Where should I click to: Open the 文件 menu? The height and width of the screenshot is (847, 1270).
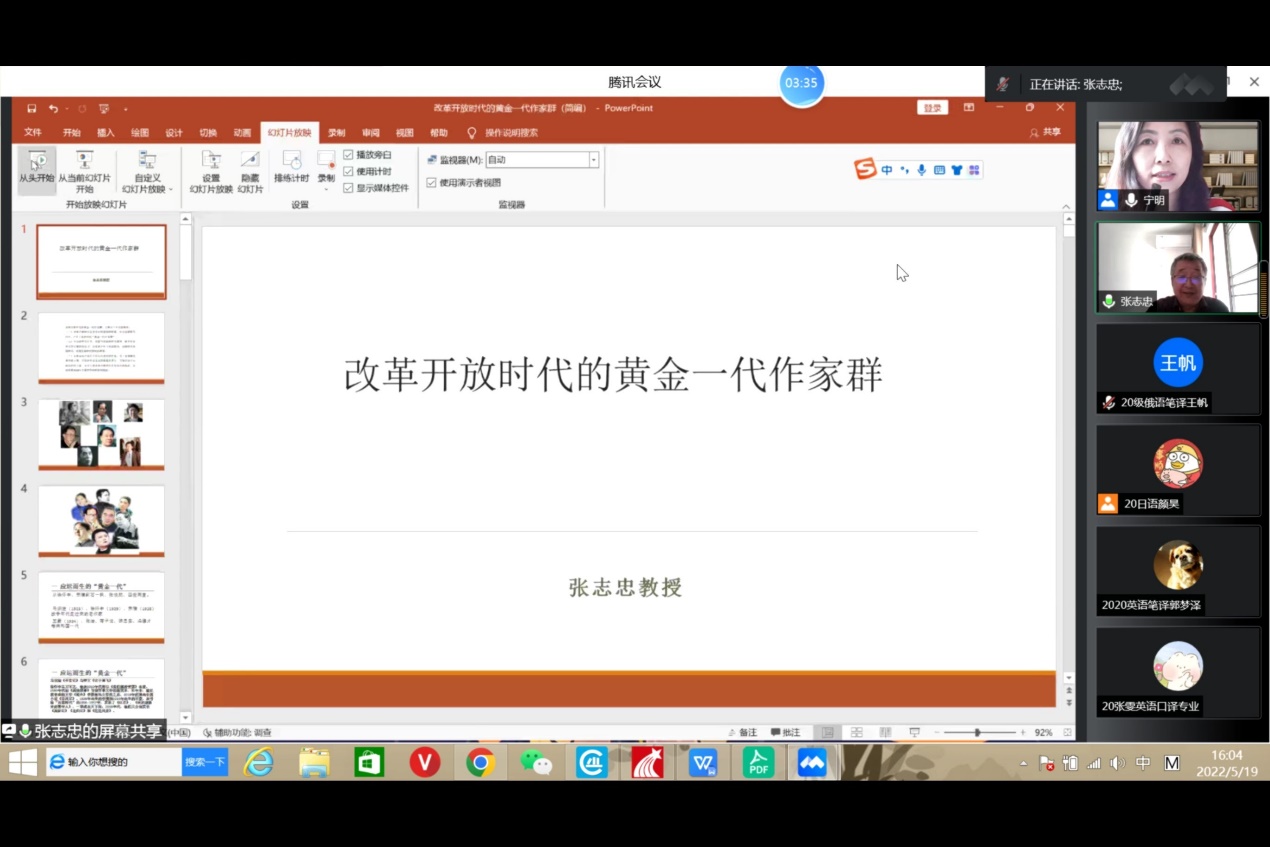(x=33, y=132)
